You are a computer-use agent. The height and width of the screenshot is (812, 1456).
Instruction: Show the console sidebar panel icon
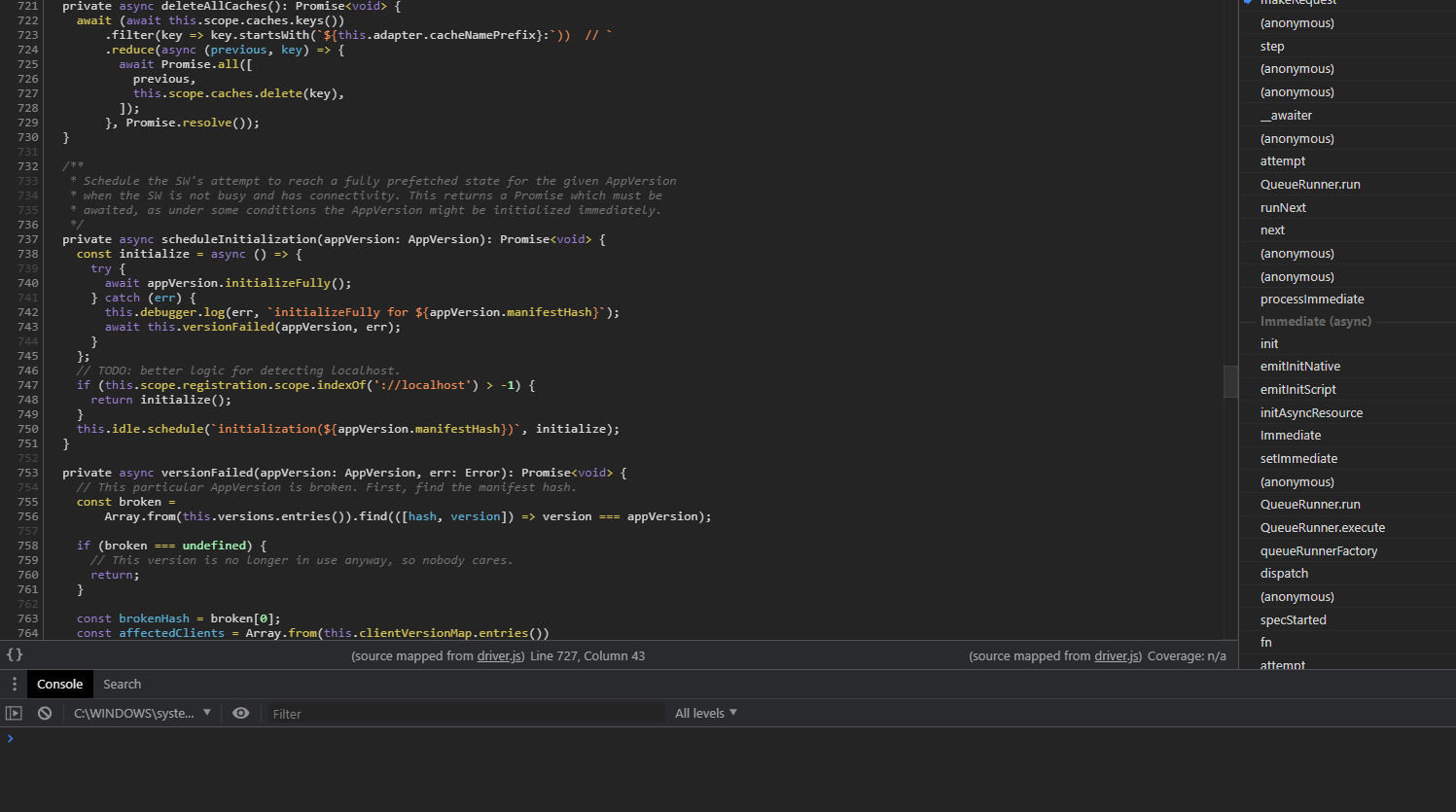click(x=14, y=713)
